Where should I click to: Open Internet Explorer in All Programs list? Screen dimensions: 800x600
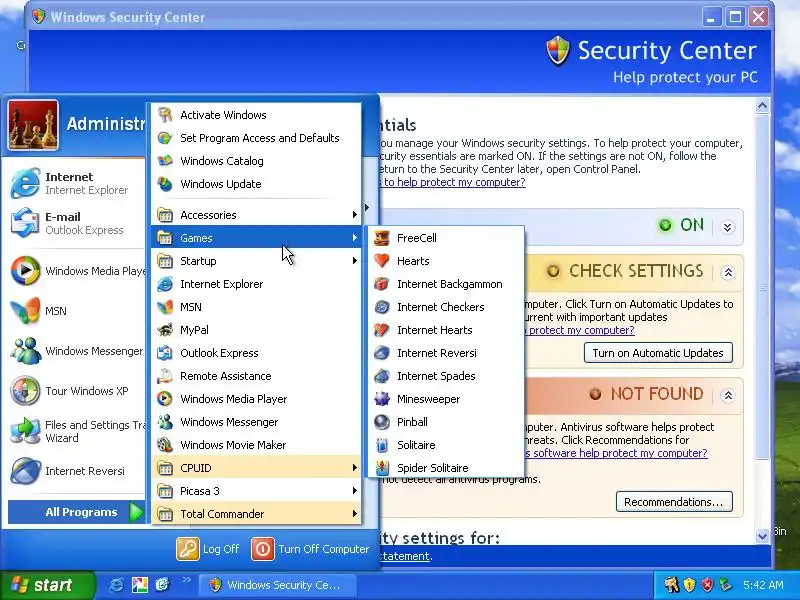[256, 284]
